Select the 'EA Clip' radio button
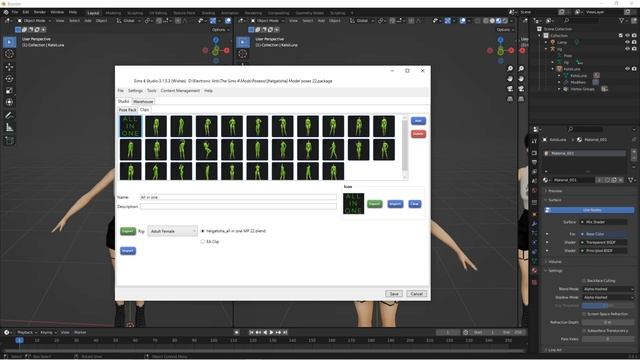This screenshot has width=640, height=360. click(x=203, y=242)
